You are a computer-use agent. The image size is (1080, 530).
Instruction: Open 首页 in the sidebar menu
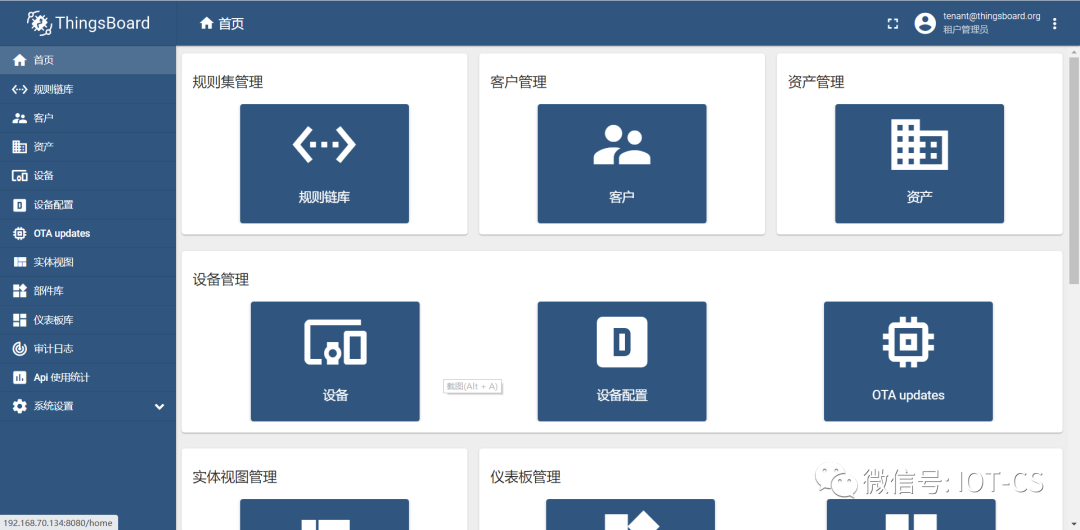pyautogui.click(x=88, y=60)
